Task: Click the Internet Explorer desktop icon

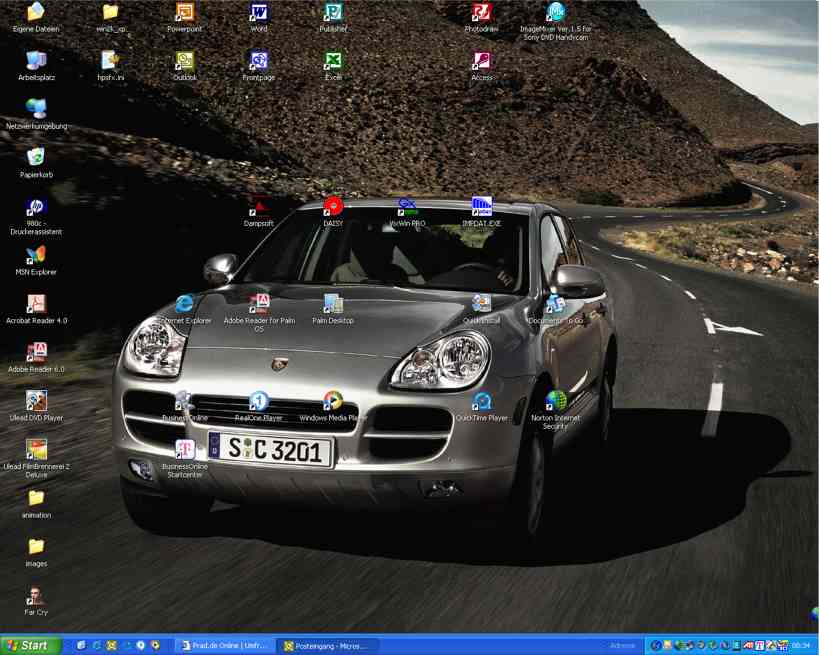Action: point(184,304)
